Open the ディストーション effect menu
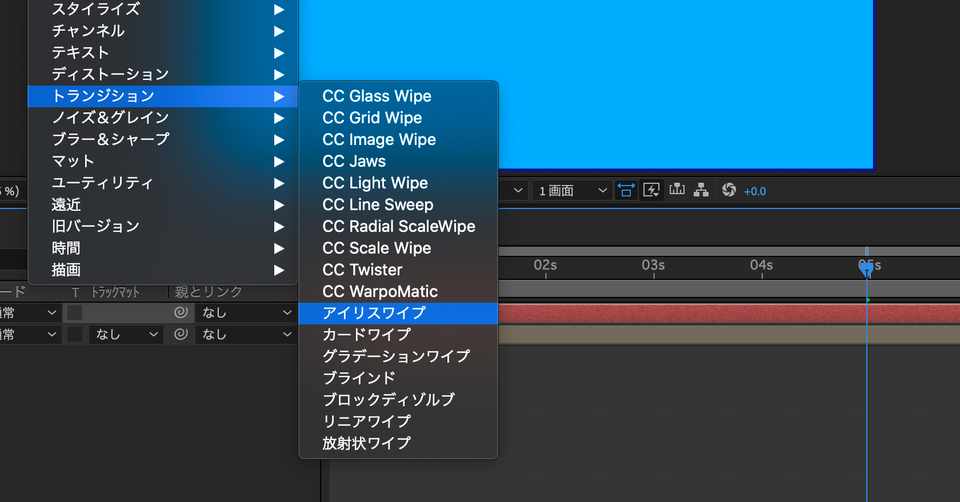960x502 pixels. point(163,74)
